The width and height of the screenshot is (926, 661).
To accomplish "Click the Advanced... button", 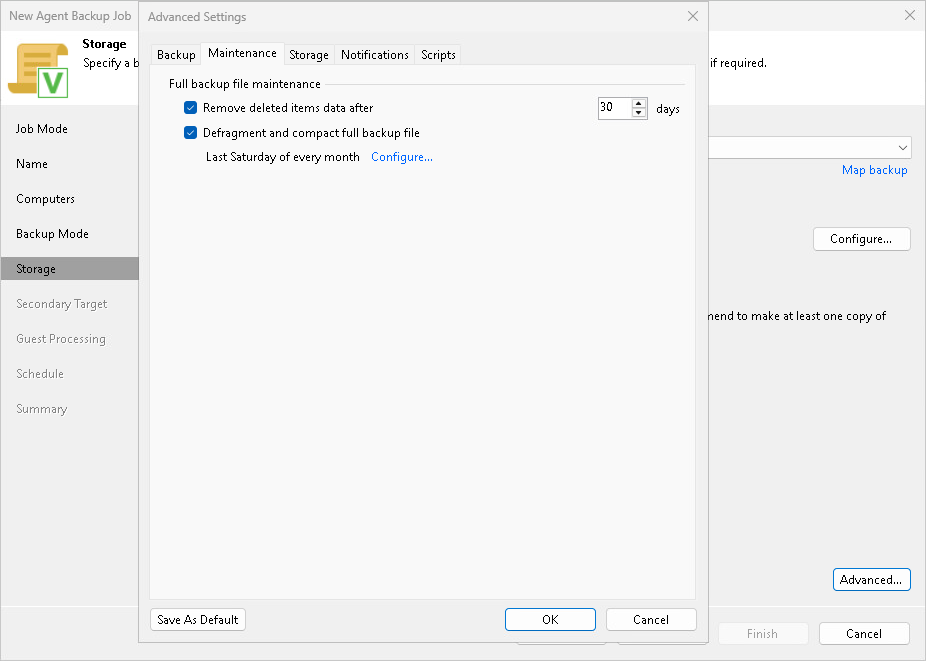I will [x=871, y=579].
